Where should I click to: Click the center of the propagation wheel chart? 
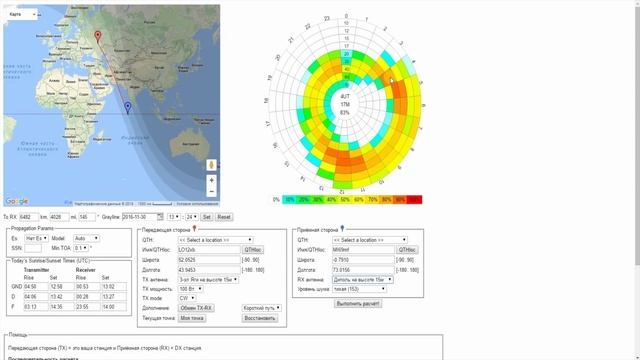point(345,104)
